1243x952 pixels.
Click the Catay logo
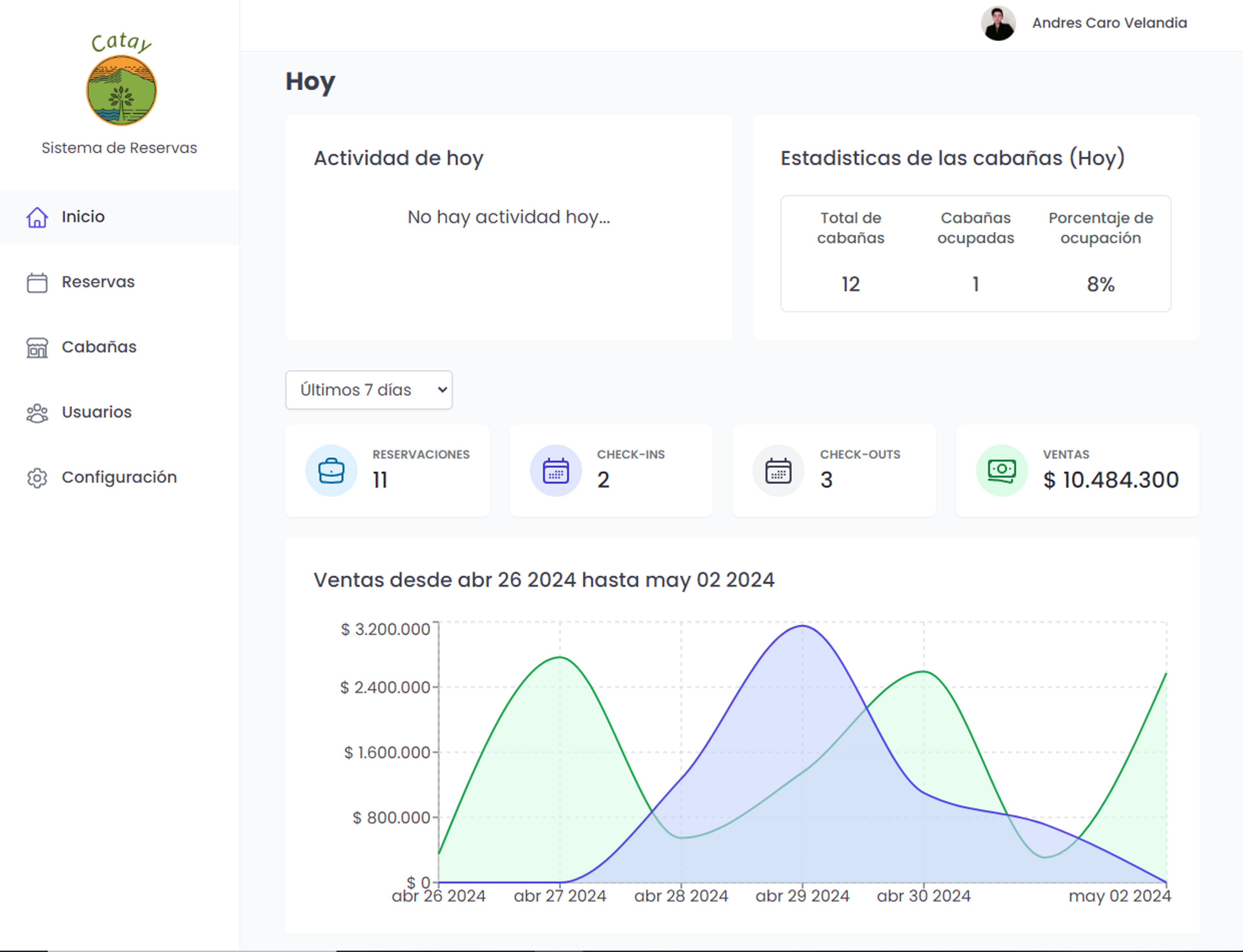tap(121, 78)
